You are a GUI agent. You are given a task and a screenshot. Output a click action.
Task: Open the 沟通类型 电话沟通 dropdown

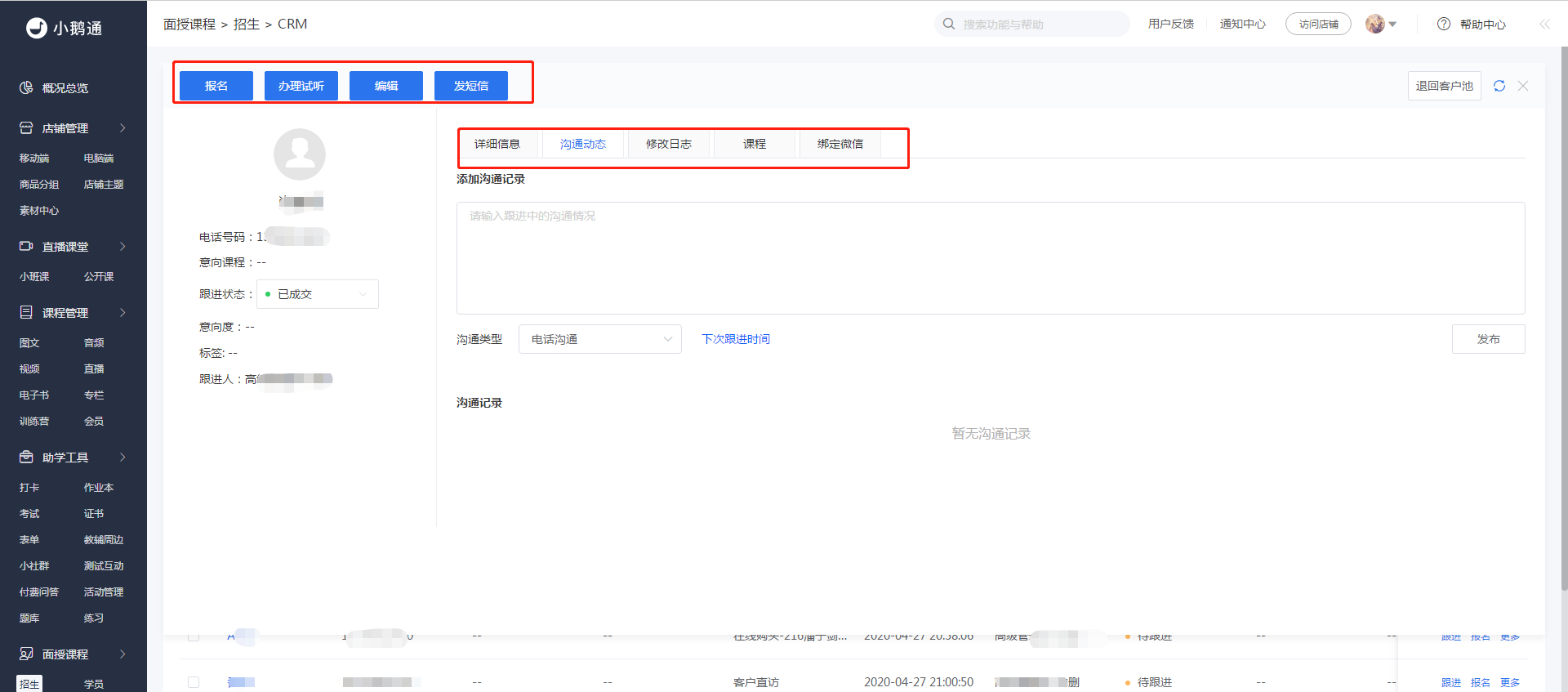click(x=600, y=339)
